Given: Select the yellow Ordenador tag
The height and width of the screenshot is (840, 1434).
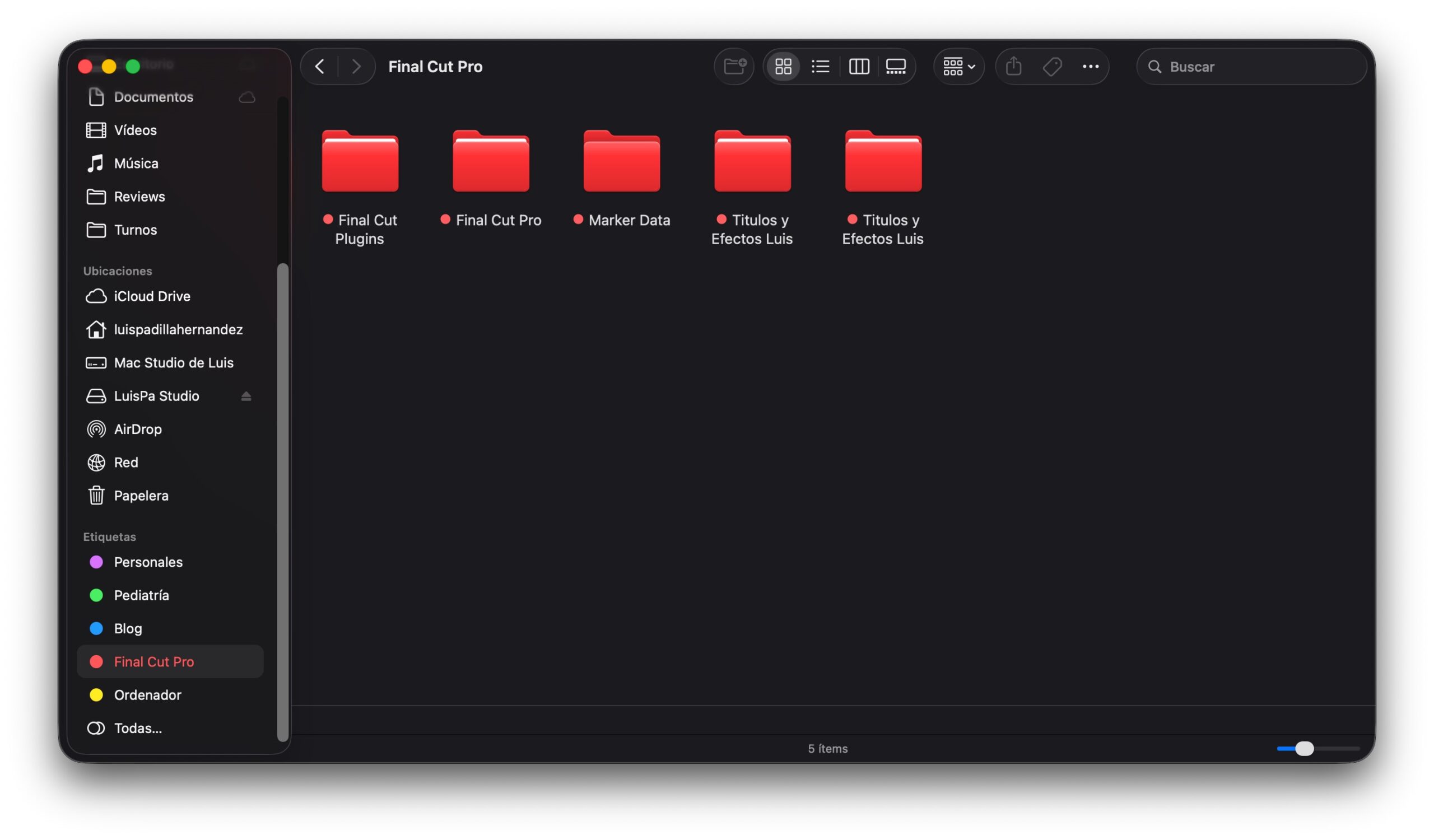Looking at the screenshot, I should click(x=170, y=695).
